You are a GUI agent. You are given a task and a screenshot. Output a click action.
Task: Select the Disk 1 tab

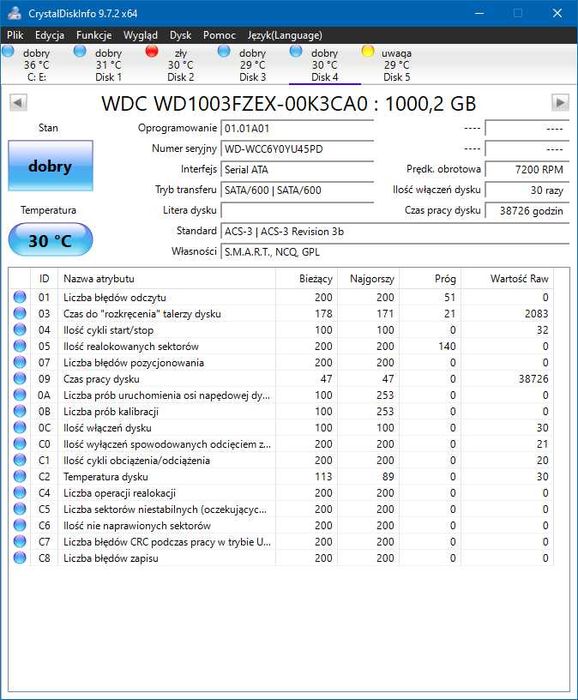pyautogui.click(x=108, y=65)
